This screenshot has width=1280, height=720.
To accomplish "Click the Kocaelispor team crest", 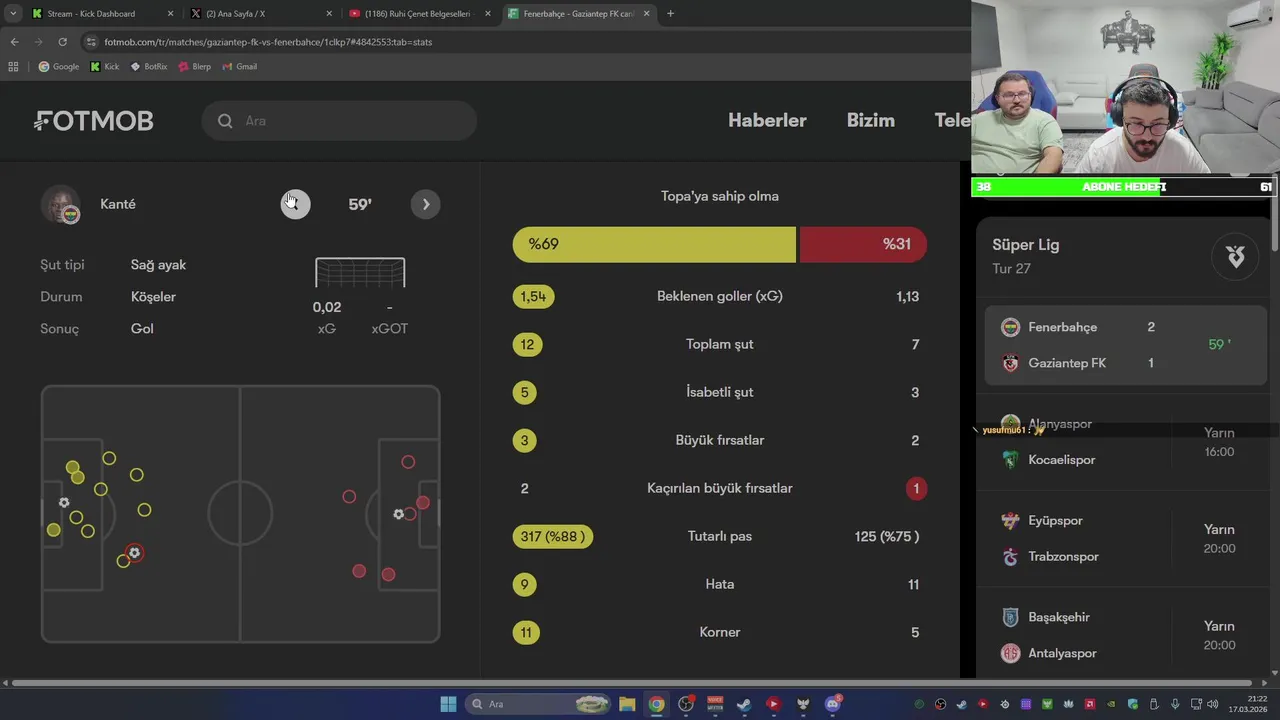I will click(1010, 460).
